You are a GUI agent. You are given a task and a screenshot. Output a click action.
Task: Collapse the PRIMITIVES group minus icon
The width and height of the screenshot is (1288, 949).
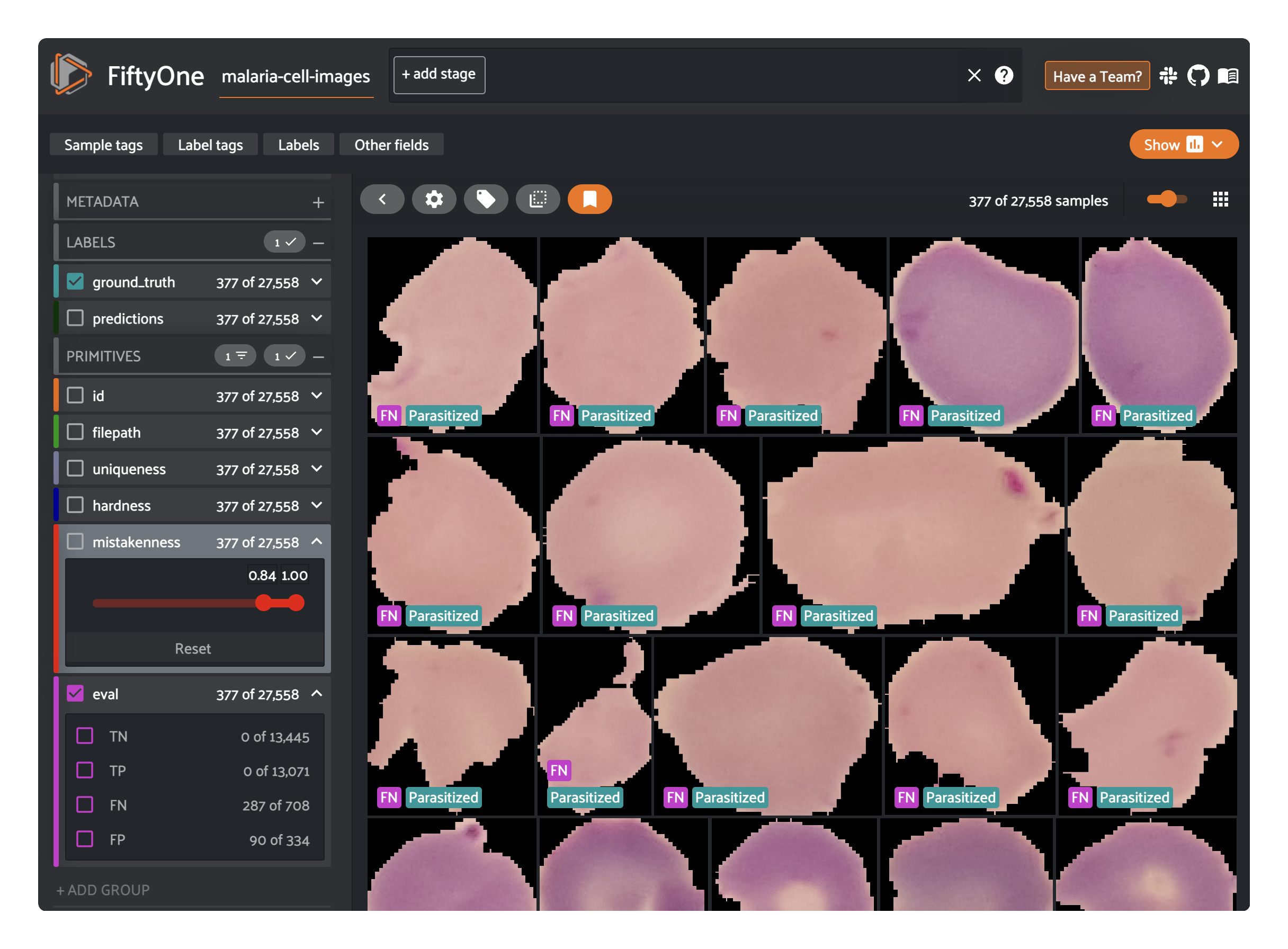point(318,357)
